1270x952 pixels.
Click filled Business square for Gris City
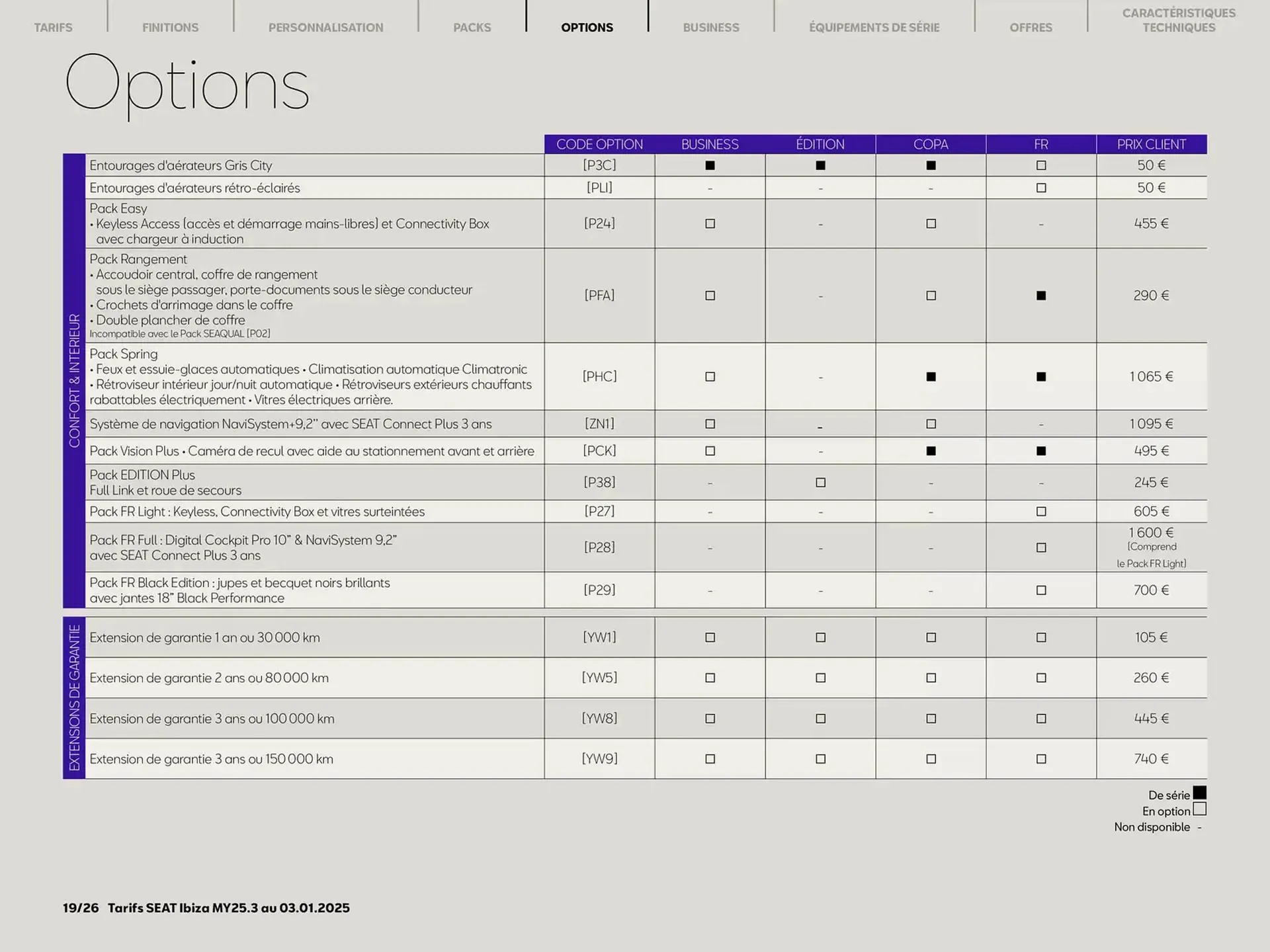click(x=710, y=165)
